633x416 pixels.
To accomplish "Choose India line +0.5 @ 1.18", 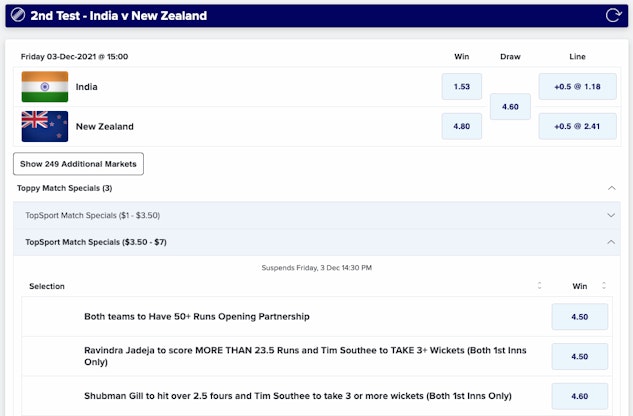I will click(x=578, y=87).
